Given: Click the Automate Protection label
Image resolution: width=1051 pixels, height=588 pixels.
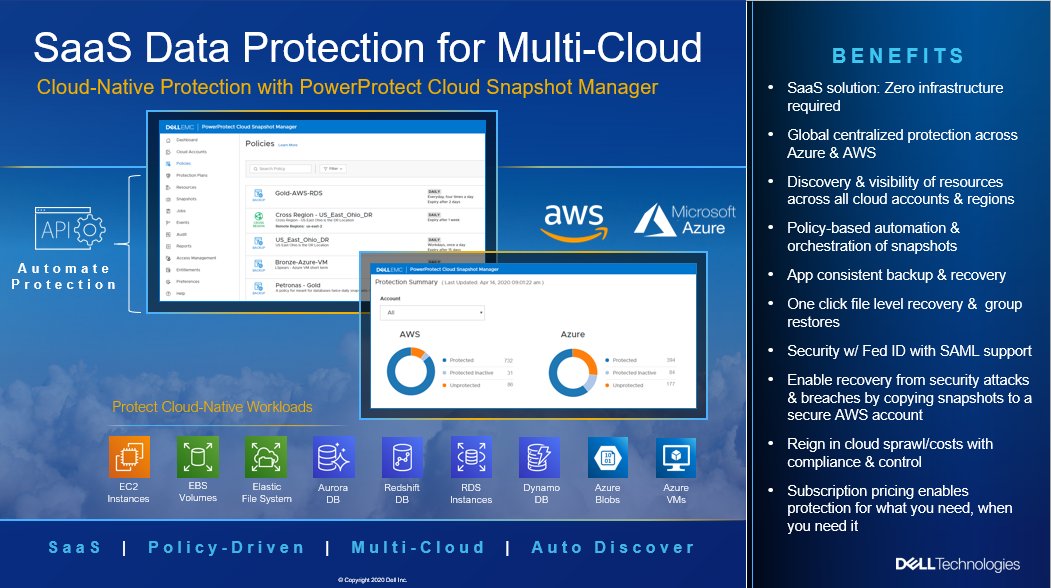Looking at the screenshot, I should 64,276.
